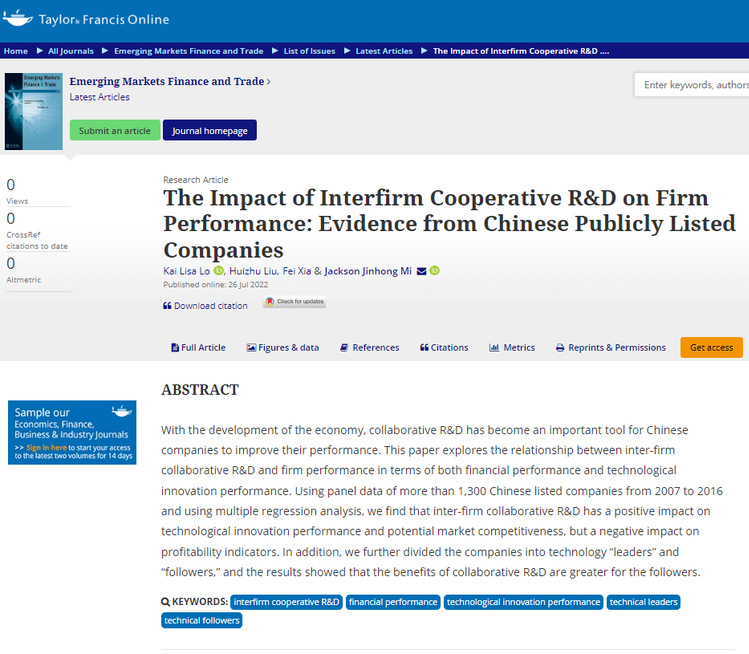Select the 'technological innovation performance' keyword tag

coord(523,602)
